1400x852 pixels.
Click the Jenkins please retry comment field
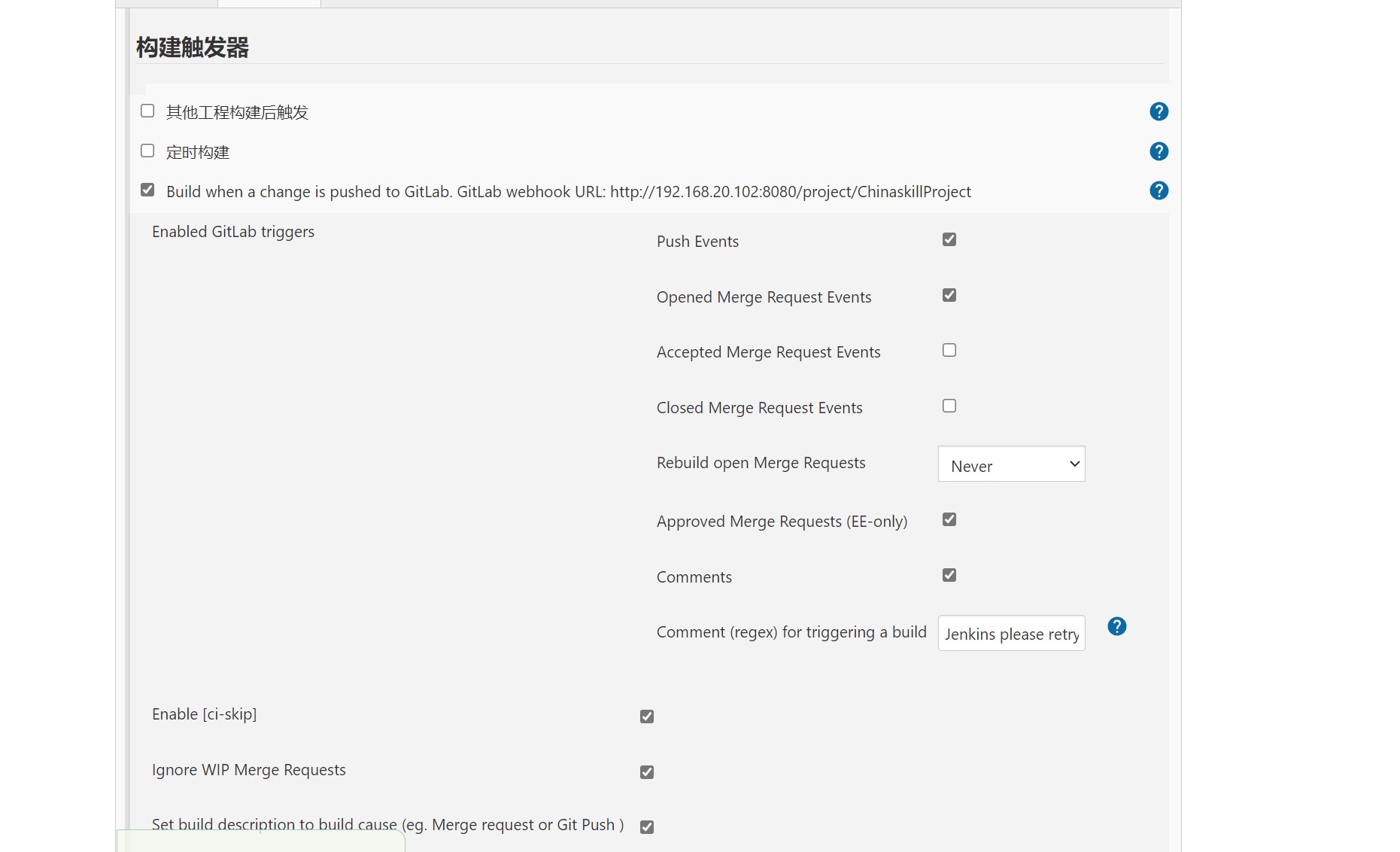point(1010,634)
